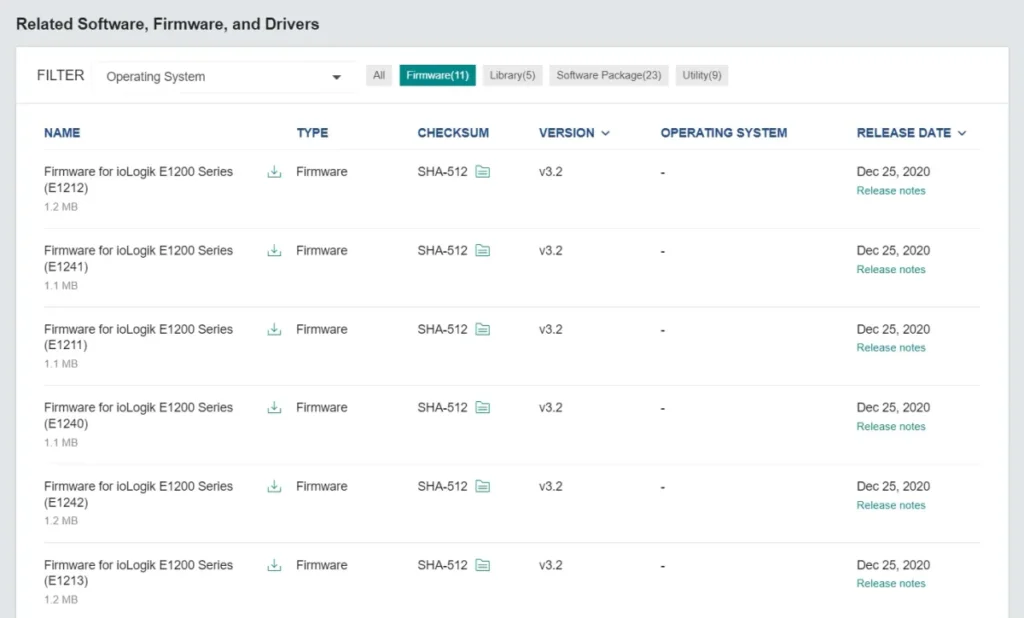
Task: Switch to the Software Package(23) tab
Action: pyautogui.click(x=609, y=75)
